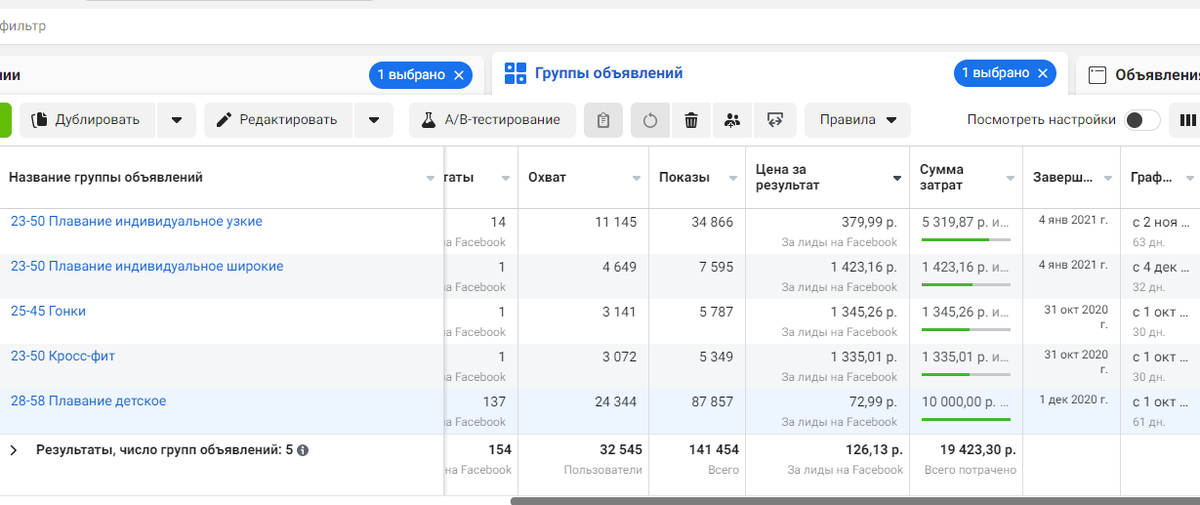This screenshot has width=1200, height=505.
Task: Click impressions value 87 857
Action: coord(712,402)
